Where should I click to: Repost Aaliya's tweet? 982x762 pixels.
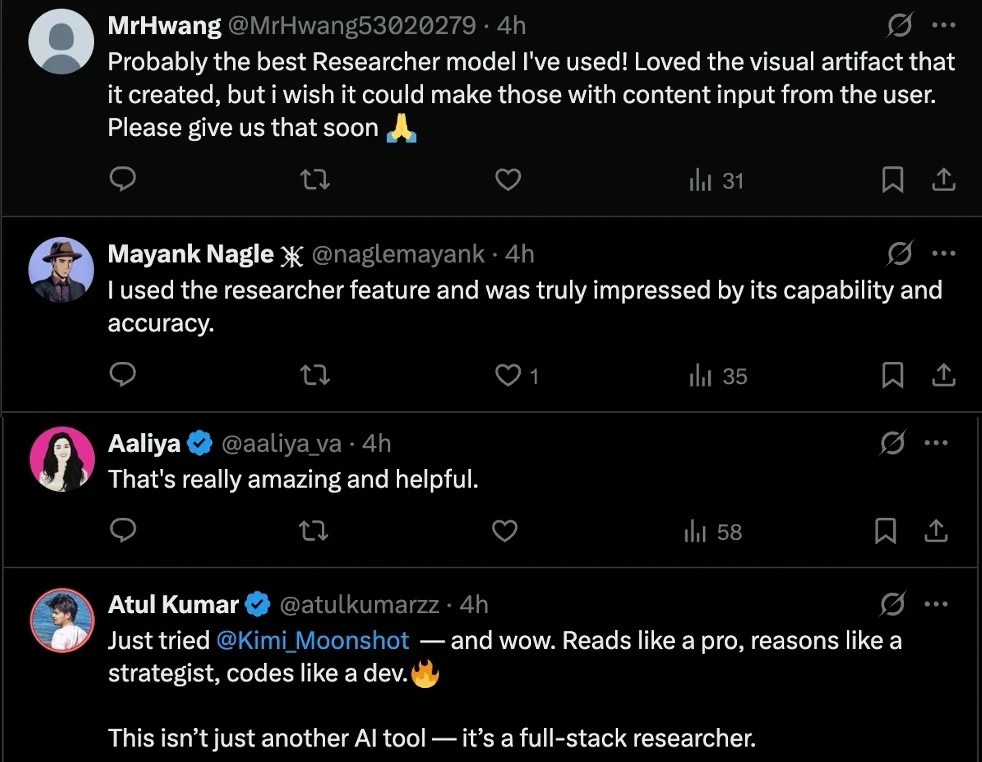314,531
